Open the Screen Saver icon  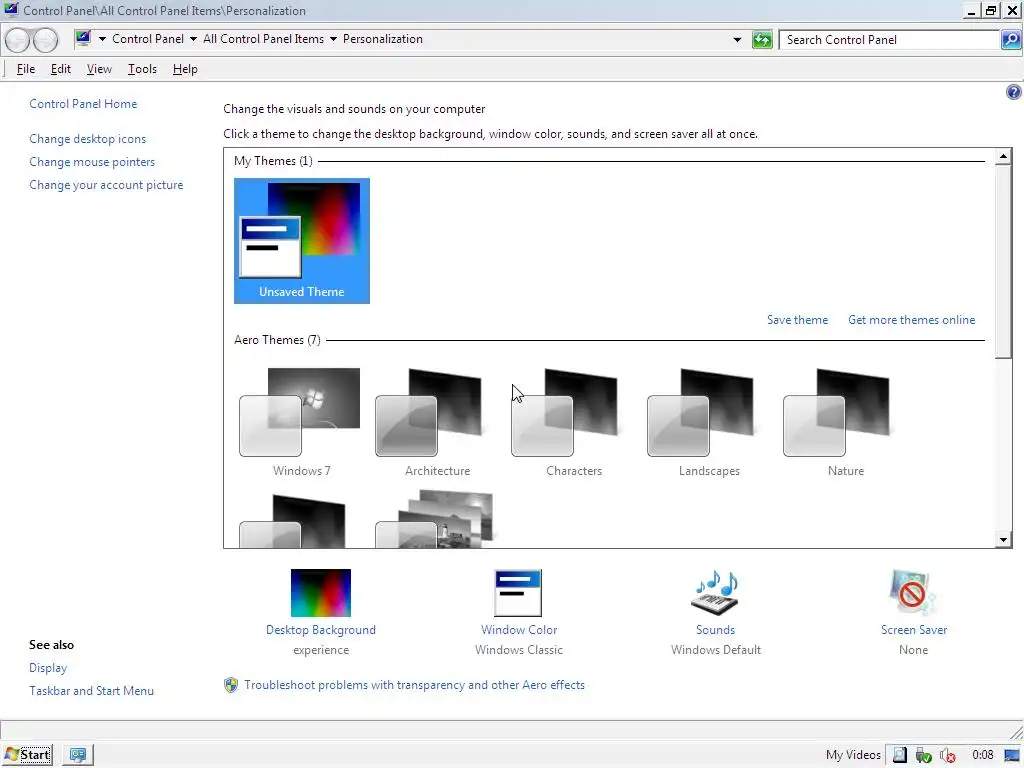click(x=912, y=593)
